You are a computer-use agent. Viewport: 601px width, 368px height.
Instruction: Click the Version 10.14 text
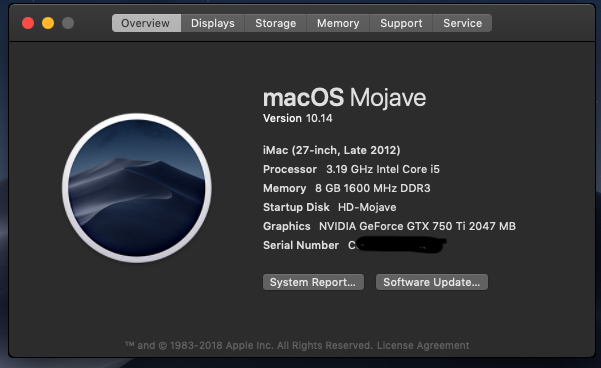[x=297, y=118]
